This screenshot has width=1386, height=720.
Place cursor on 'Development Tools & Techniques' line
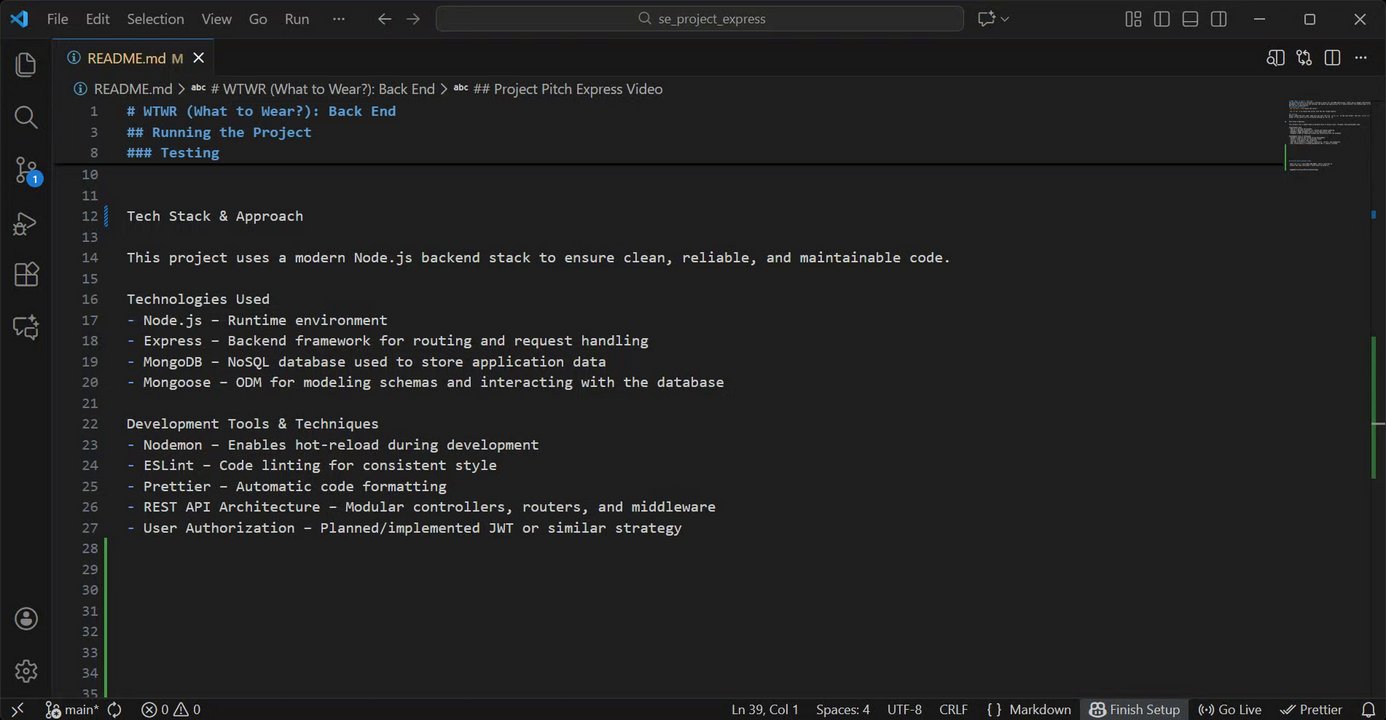[253, 424]
